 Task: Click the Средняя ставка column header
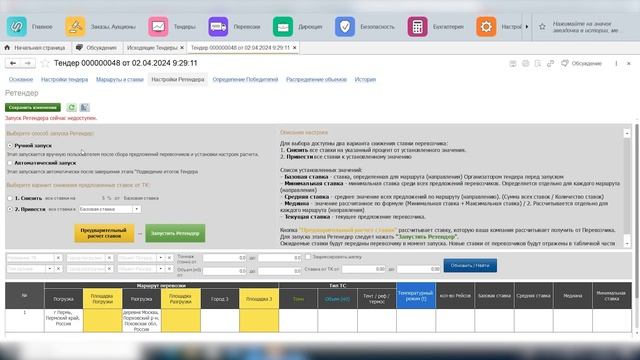[533, 296]
